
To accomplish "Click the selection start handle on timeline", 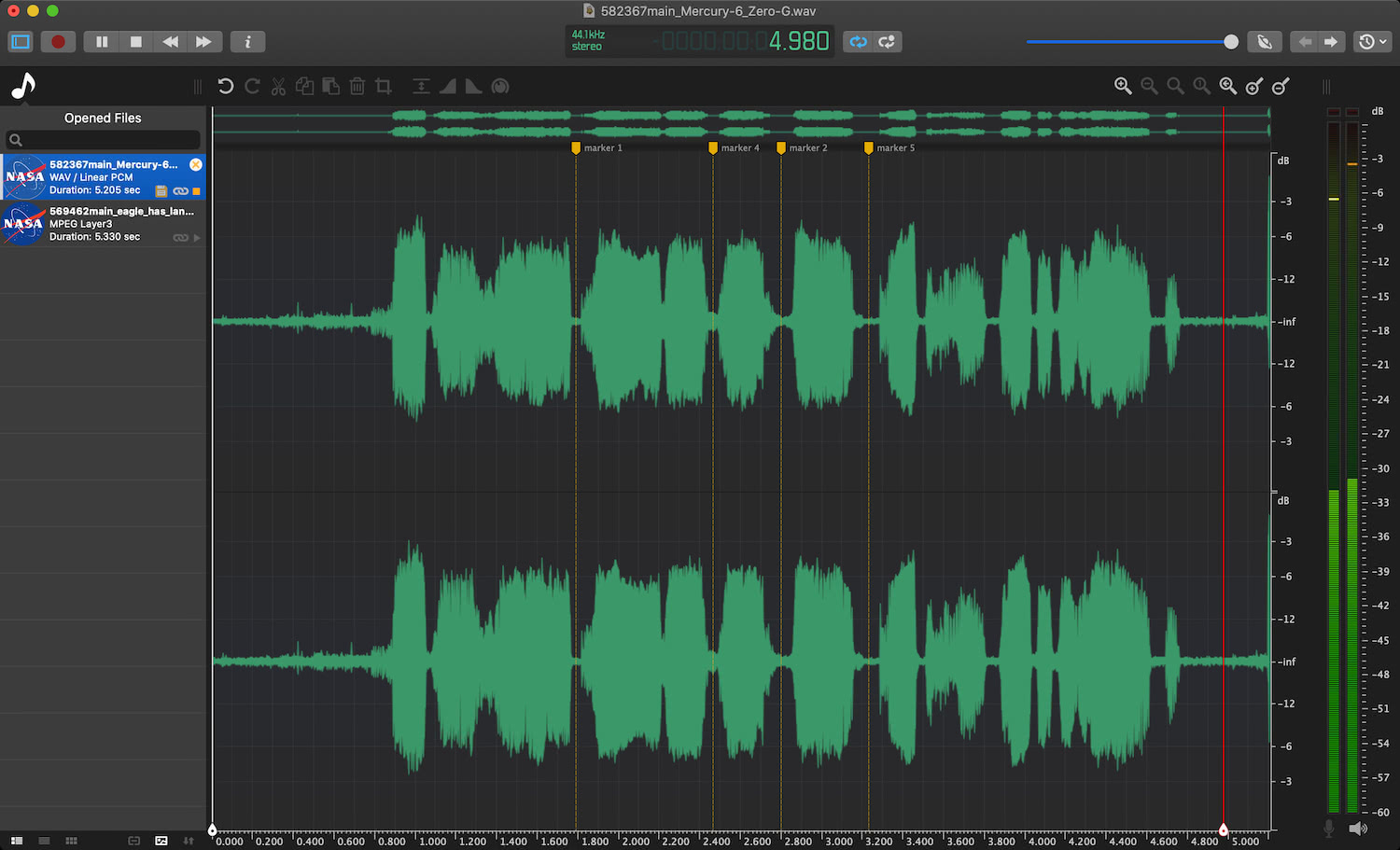I will click(x=213, y=829).
